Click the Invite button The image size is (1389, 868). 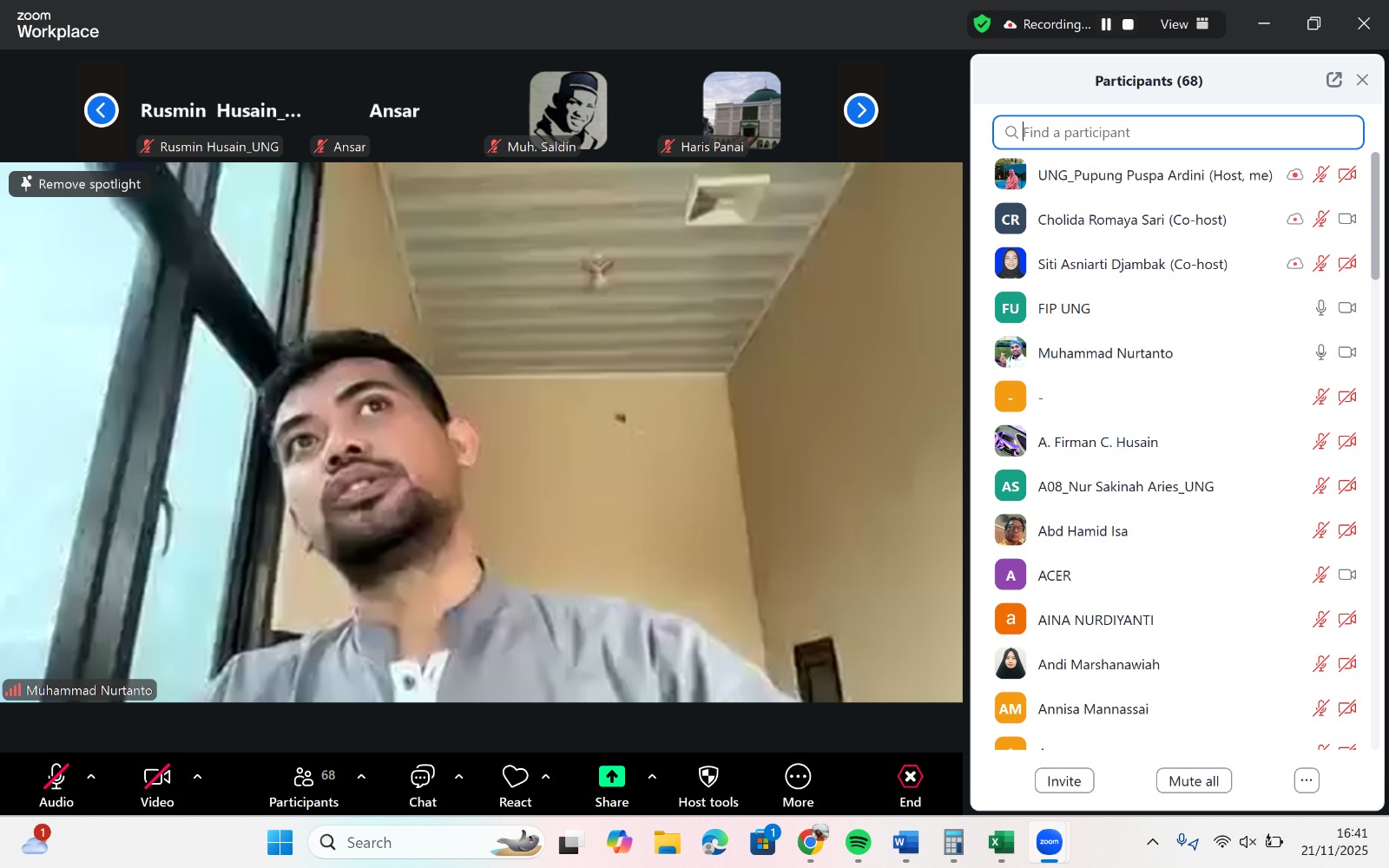tap(1063, 780)
